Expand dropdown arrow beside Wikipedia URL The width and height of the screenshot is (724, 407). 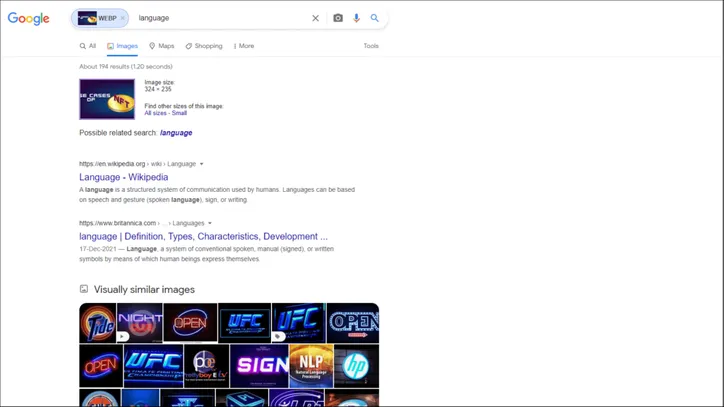coord(201,164)
